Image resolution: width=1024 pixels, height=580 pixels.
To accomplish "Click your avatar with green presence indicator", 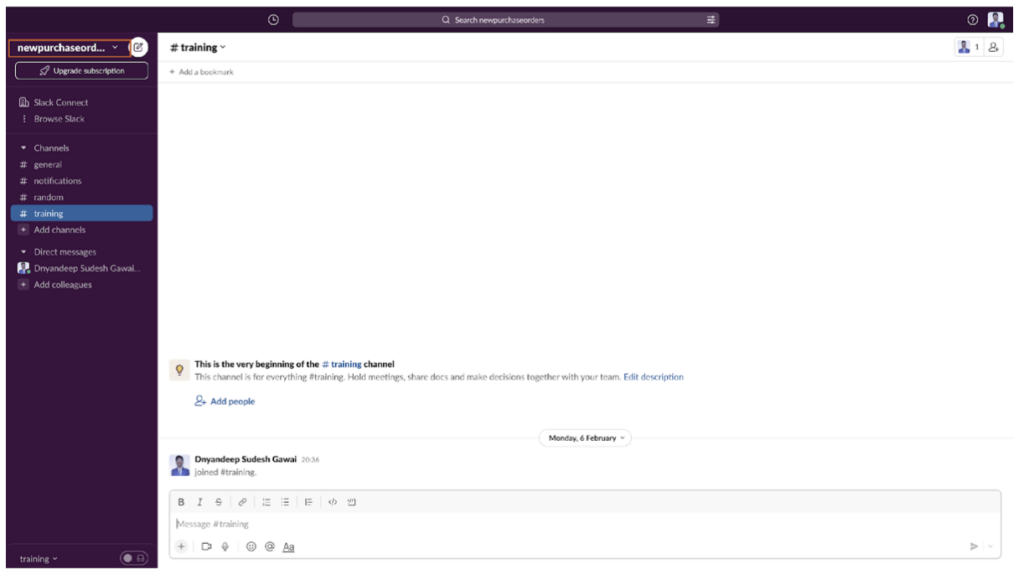I will [995, 19].
